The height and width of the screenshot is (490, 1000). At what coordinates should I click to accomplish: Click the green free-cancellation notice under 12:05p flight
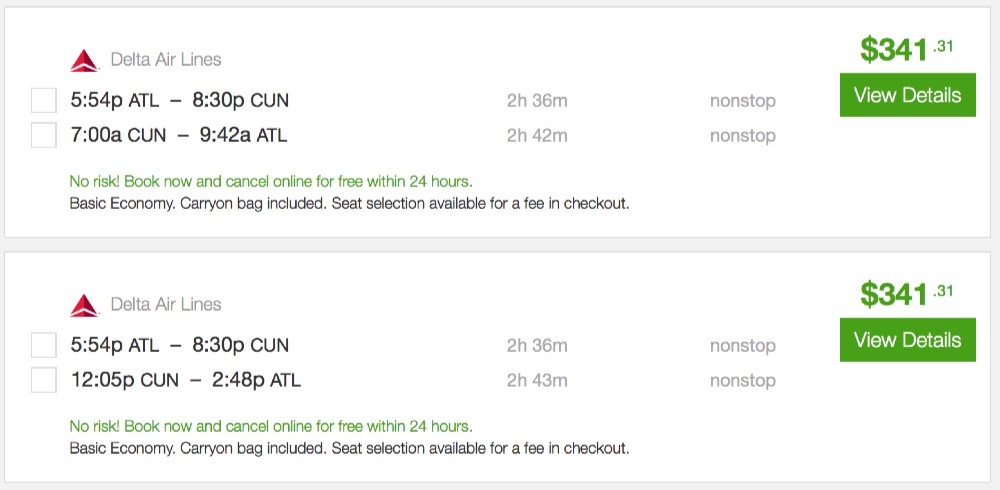(271, 426)
